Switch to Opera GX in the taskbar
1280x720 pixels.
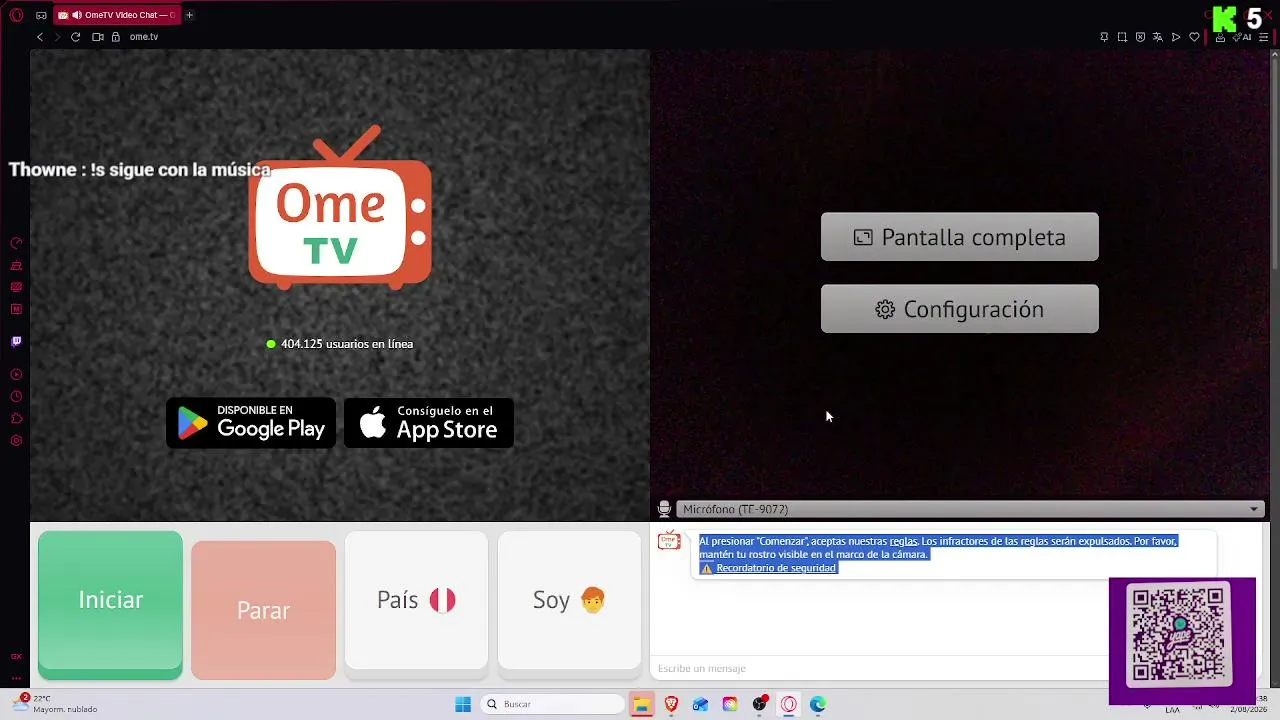pos(789,704)
